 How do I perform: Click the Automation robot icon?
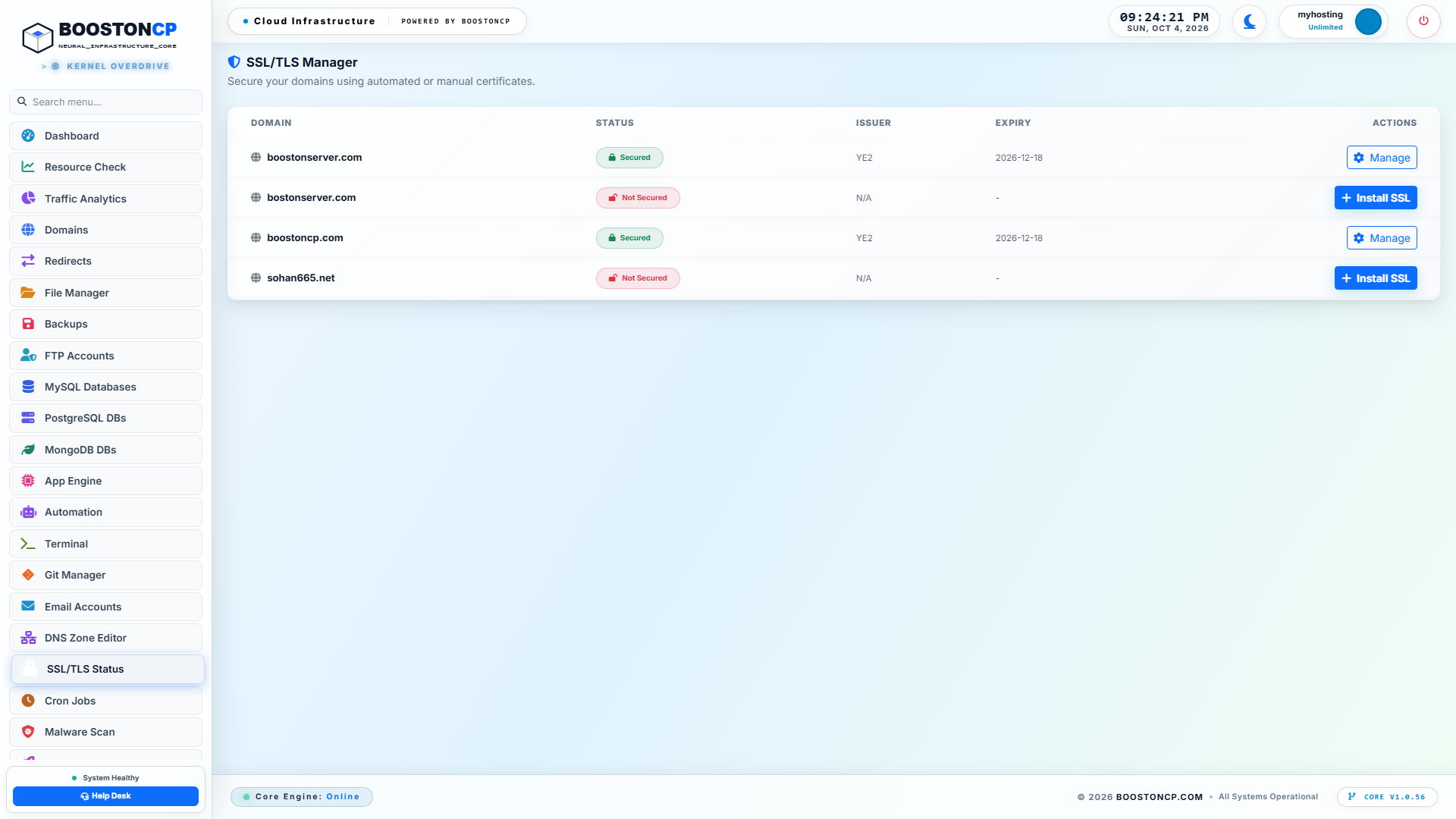pos(28,512)
